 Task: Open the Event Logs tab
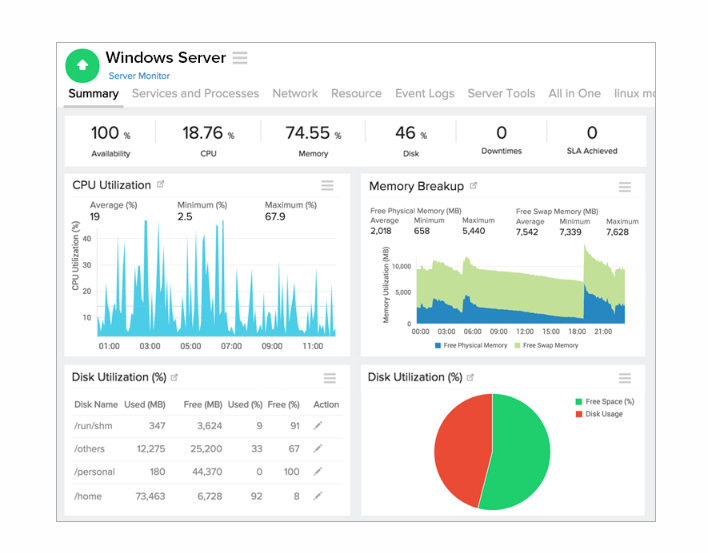coord(424,93)
